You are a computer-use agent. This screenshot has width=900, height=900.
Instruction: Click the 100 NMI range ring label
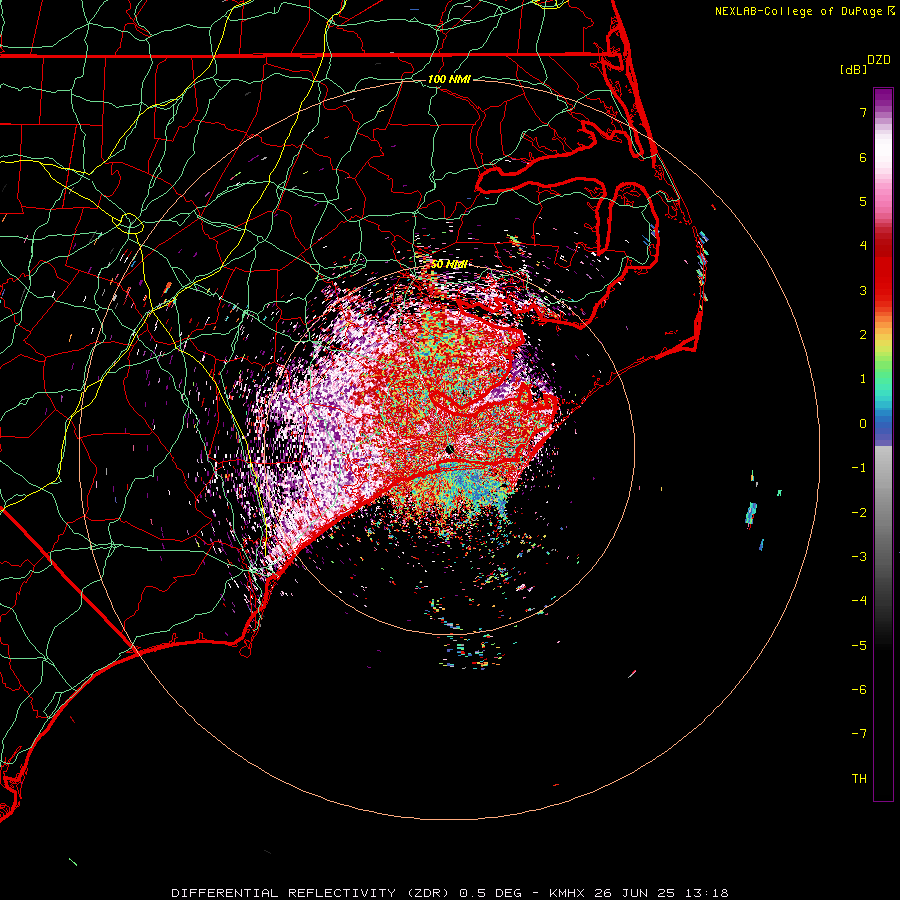(x=449, y=79)
